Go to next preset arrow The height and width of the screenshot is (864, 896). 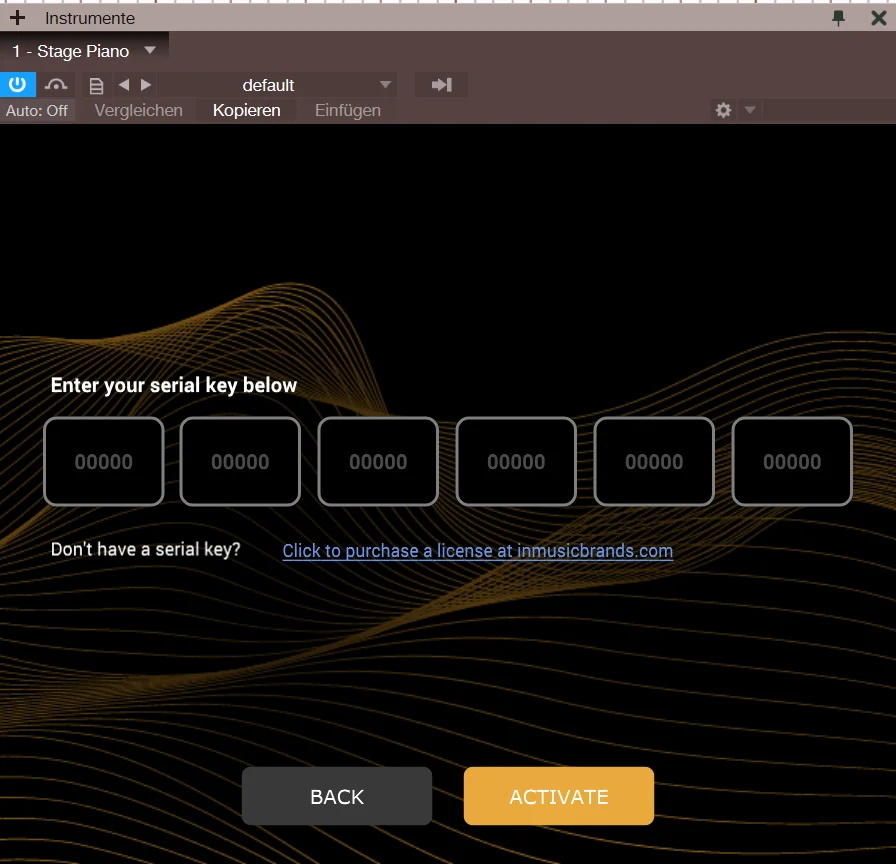tap(146, 85)
